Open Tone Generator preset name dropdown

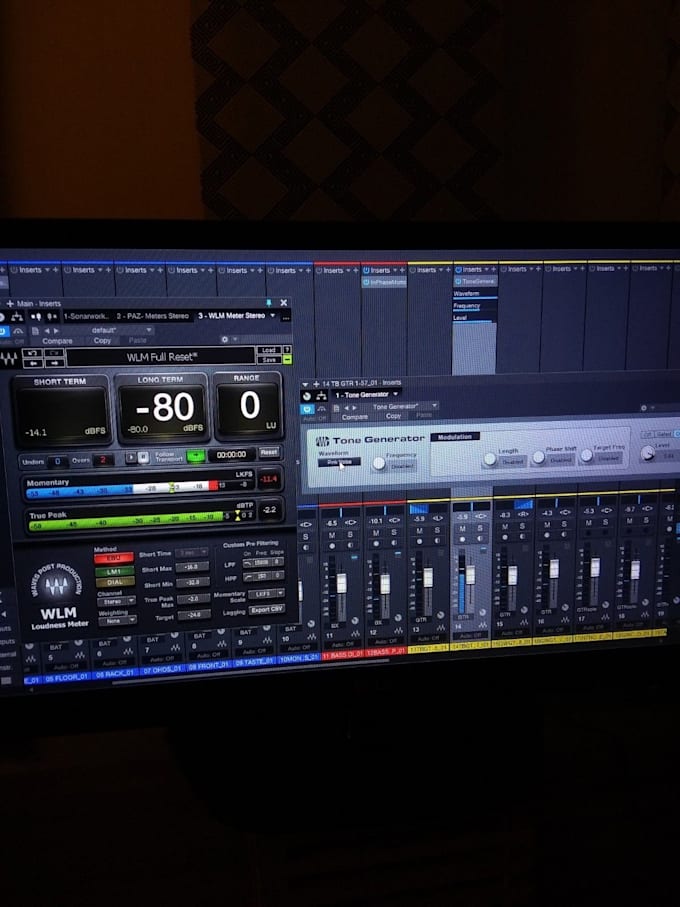pos(405,406)
